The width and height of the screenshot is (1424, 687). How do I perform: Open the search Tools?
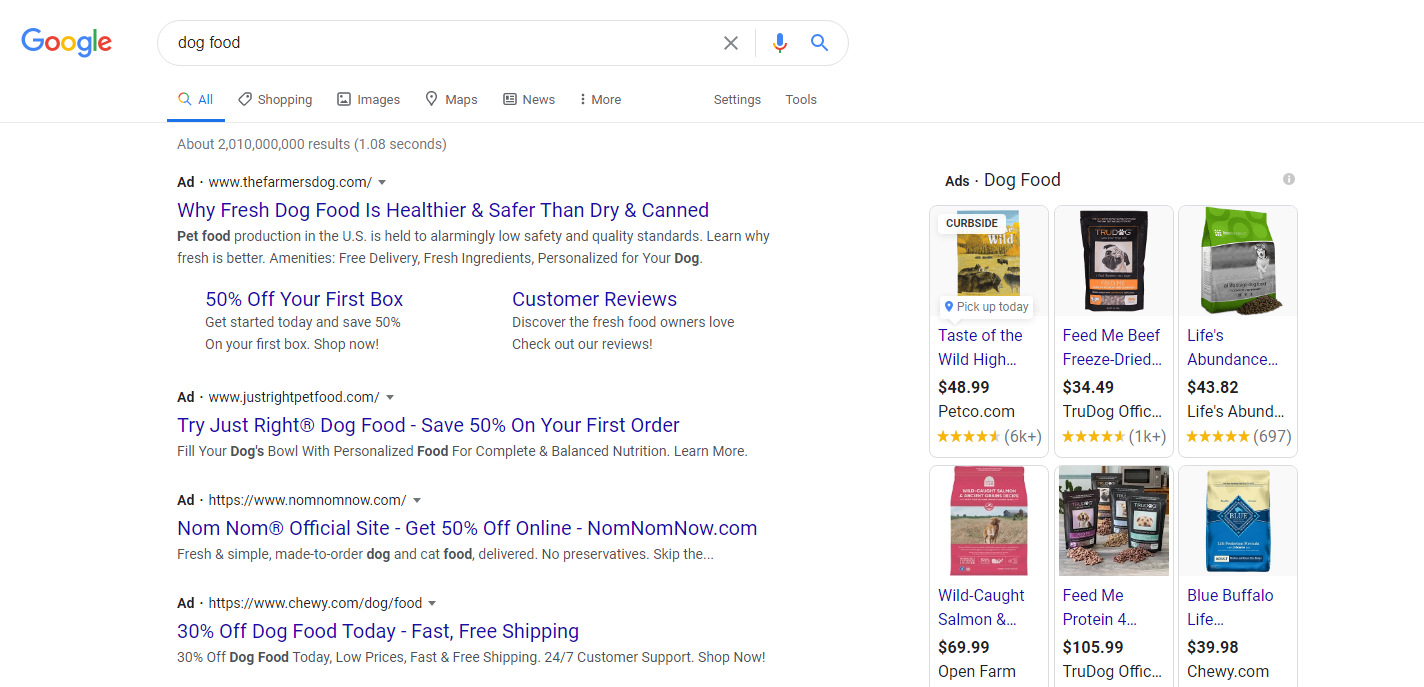pyautogui.click(x=801, y=99)
